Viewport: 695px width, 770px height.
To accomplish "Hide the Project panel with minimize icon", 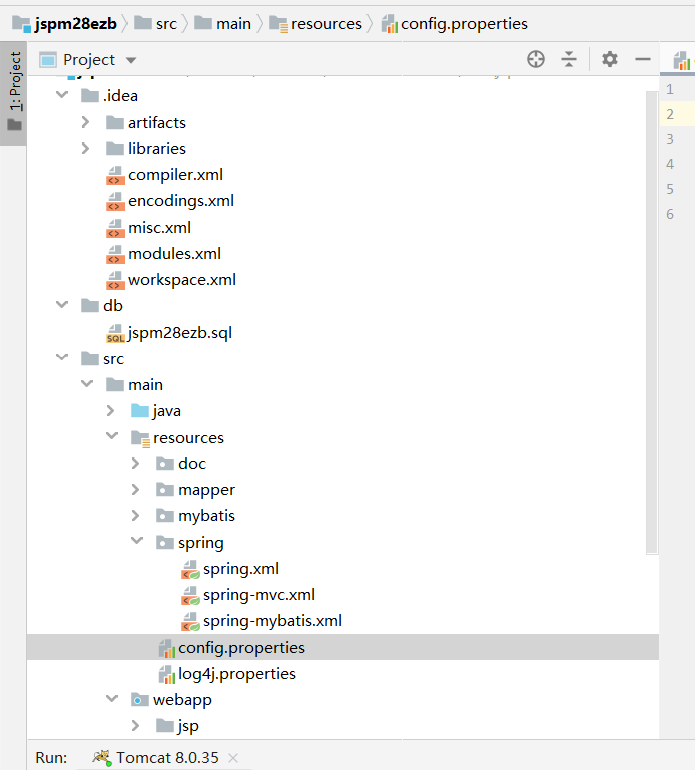I will coord(643,60).
